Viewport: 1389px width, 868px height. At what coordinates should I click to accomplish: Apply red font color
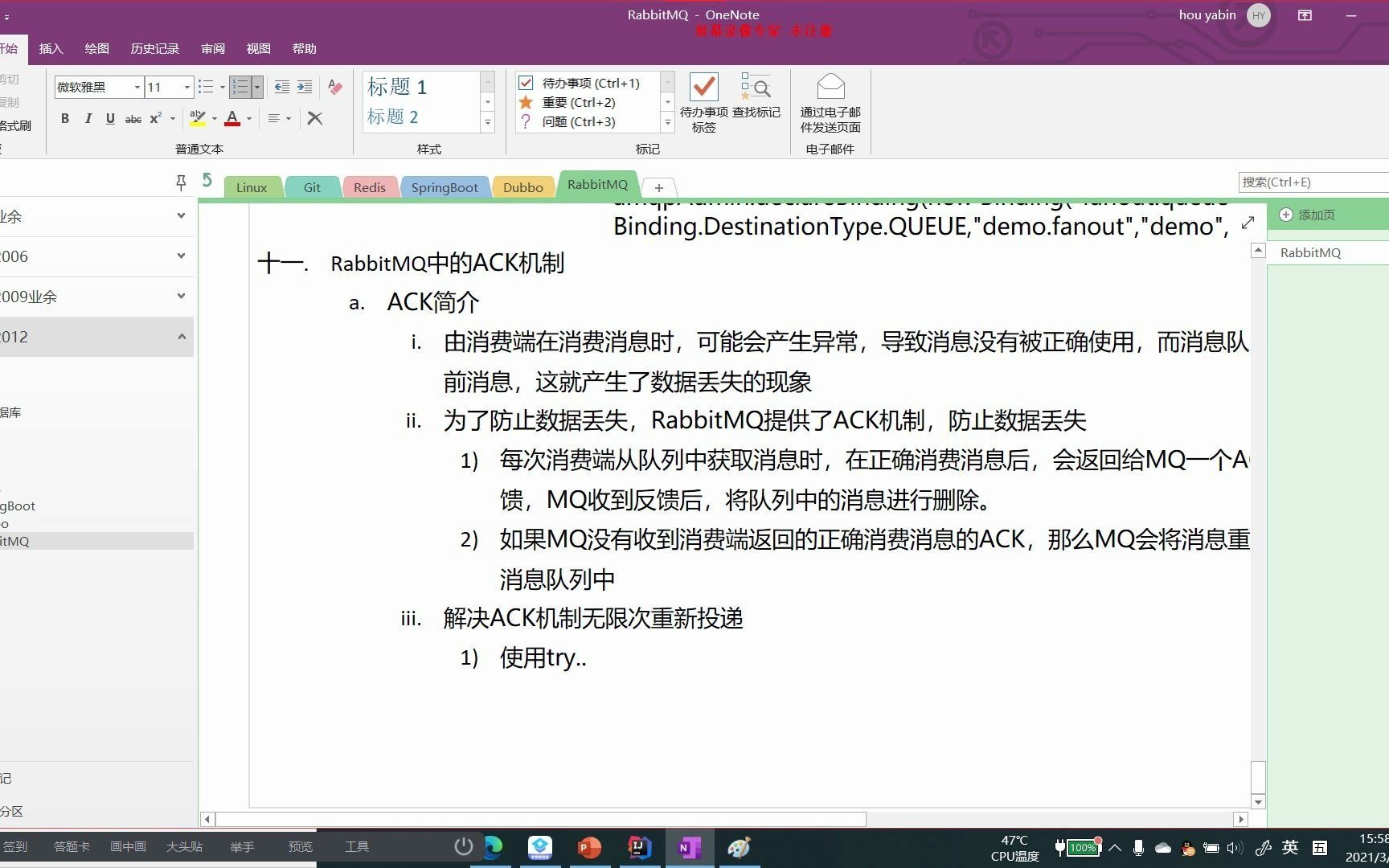pyautogui.click(x=232, y=118)
